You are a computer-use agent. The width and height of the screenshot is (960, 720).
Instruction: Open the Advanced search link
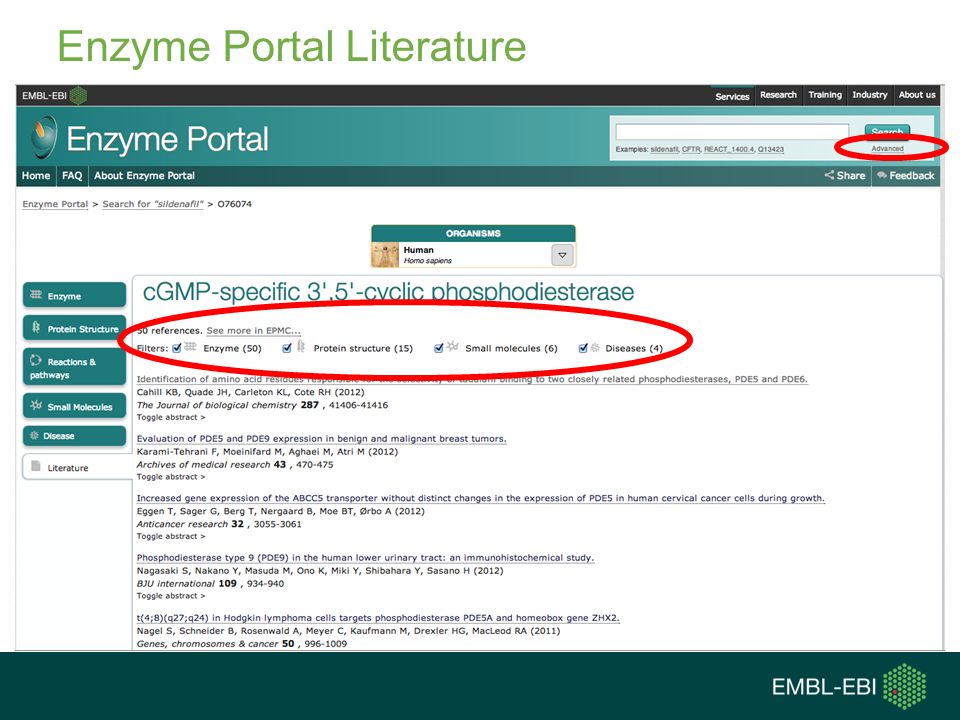(887, 149)
